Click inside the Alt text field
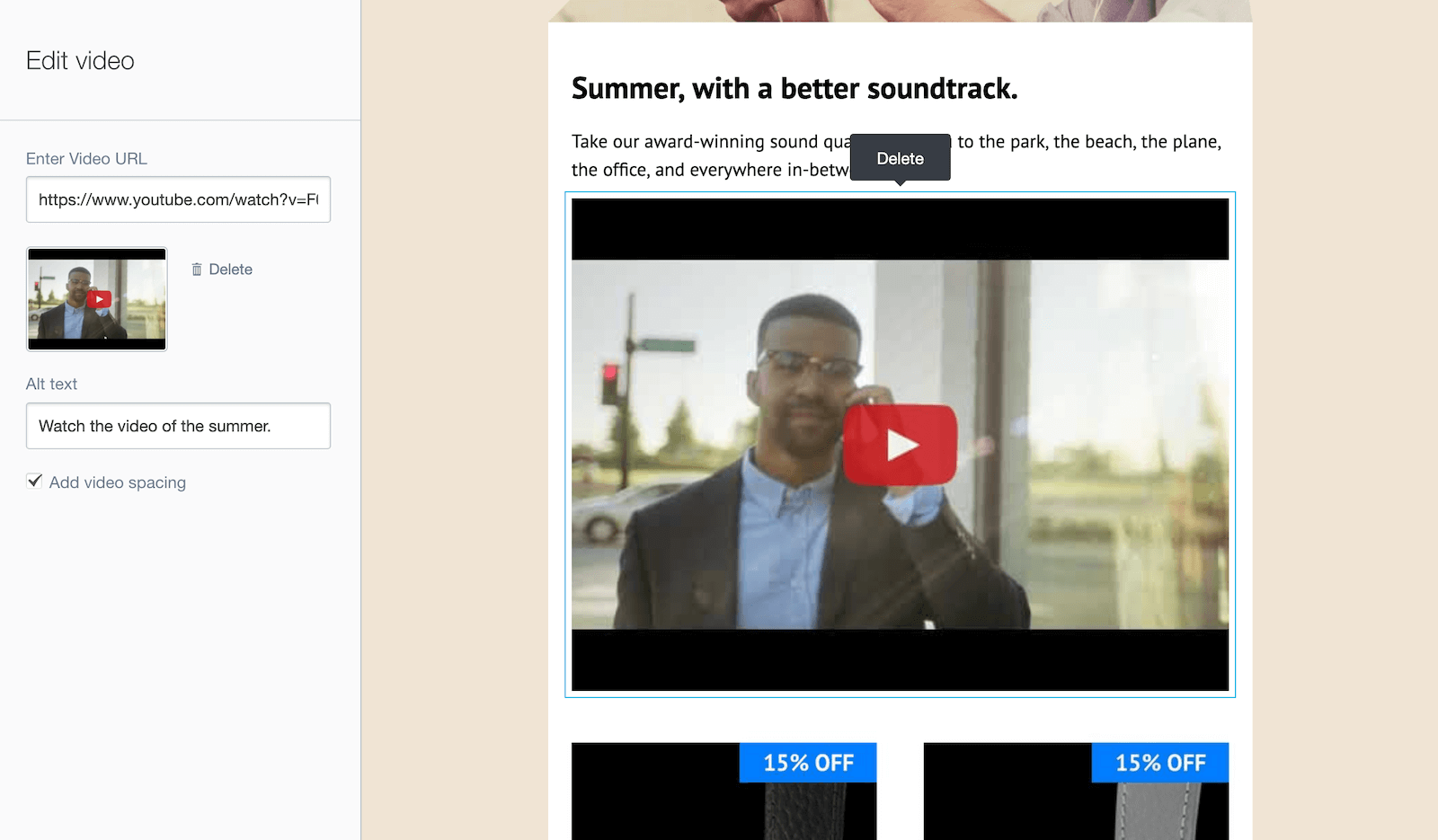Viewport: 1438px width, 840px height. [x=178, y=426]
